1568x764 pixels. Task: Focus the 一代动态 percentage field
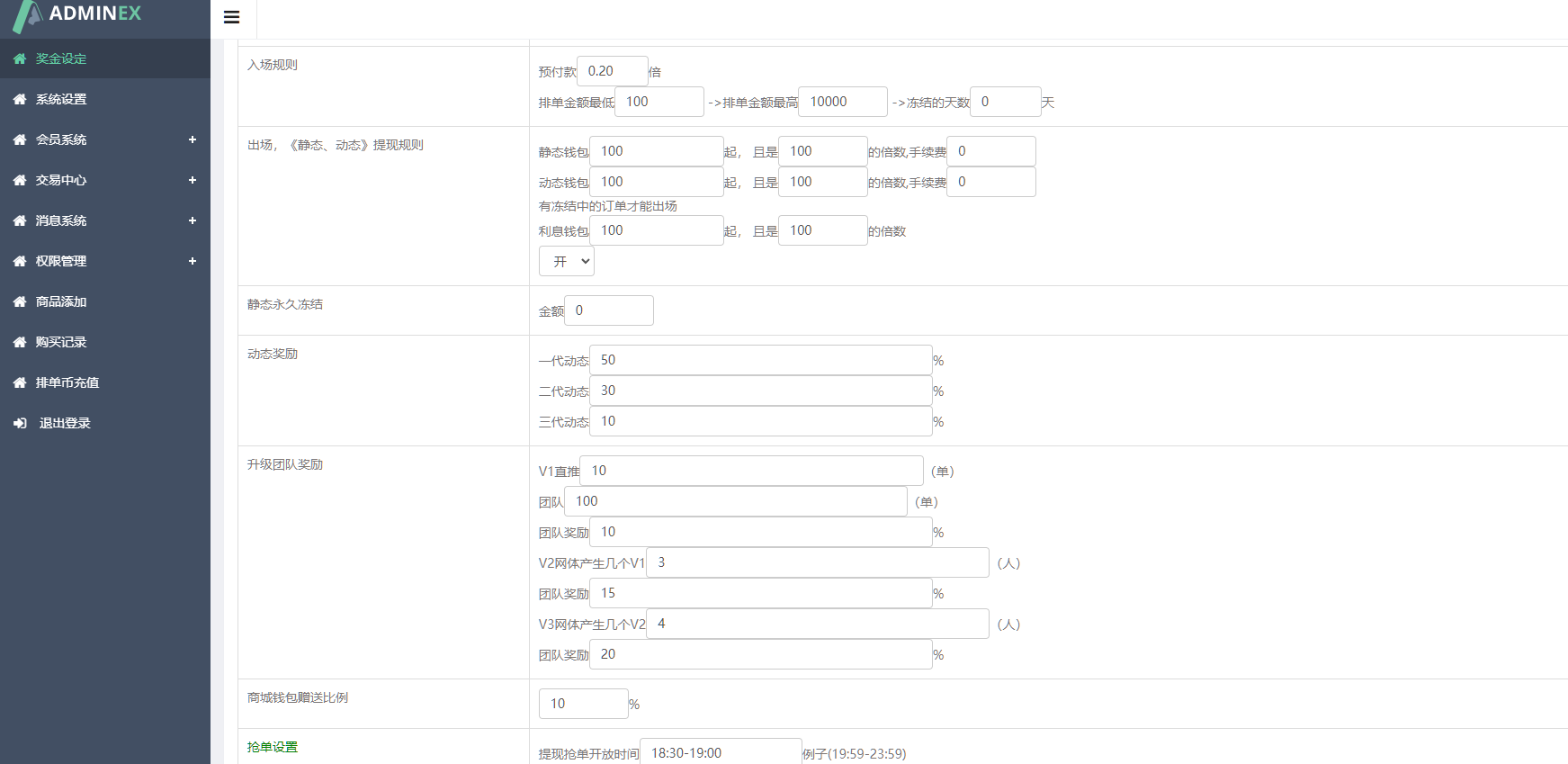pos(760,360)
